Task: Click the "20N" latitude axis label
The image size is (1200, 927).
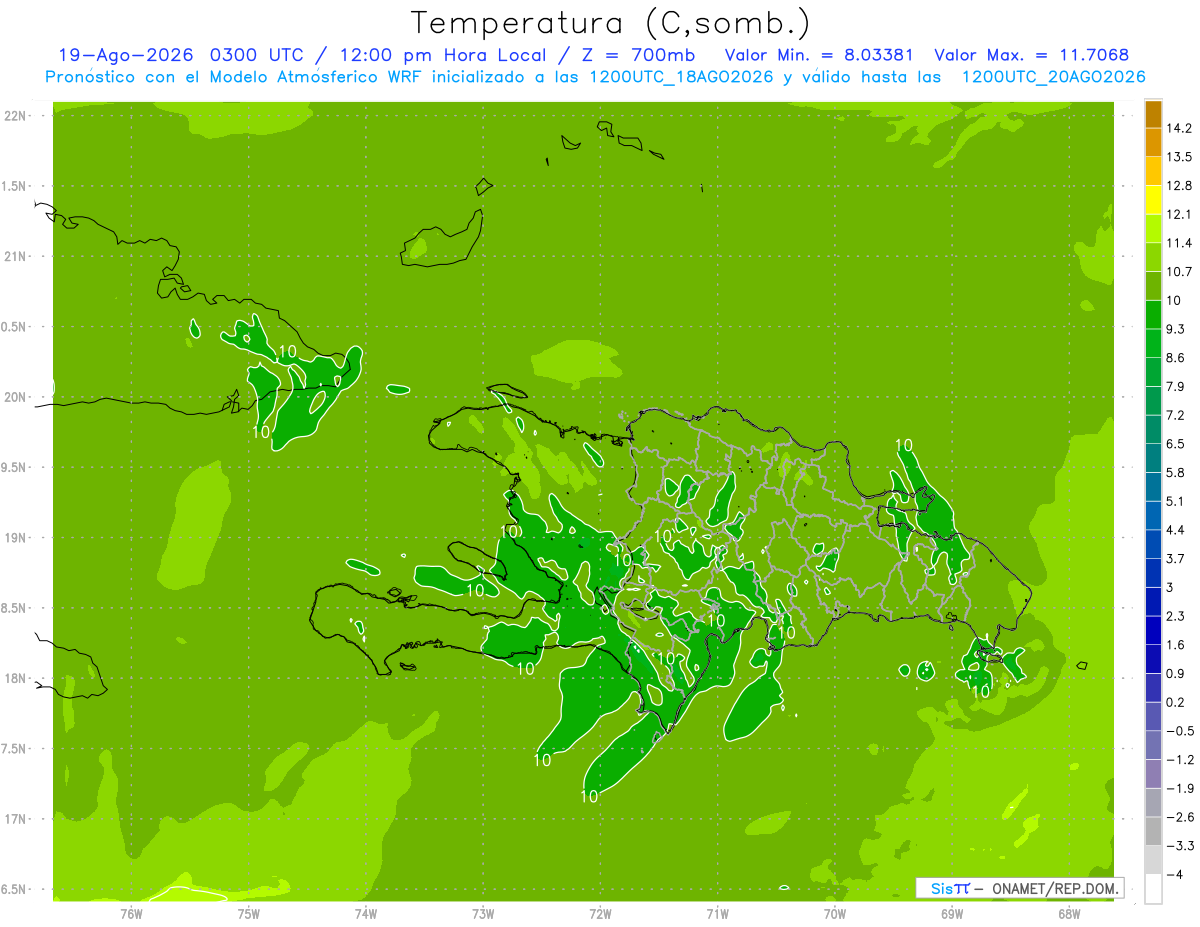Action: pos(16,397)
